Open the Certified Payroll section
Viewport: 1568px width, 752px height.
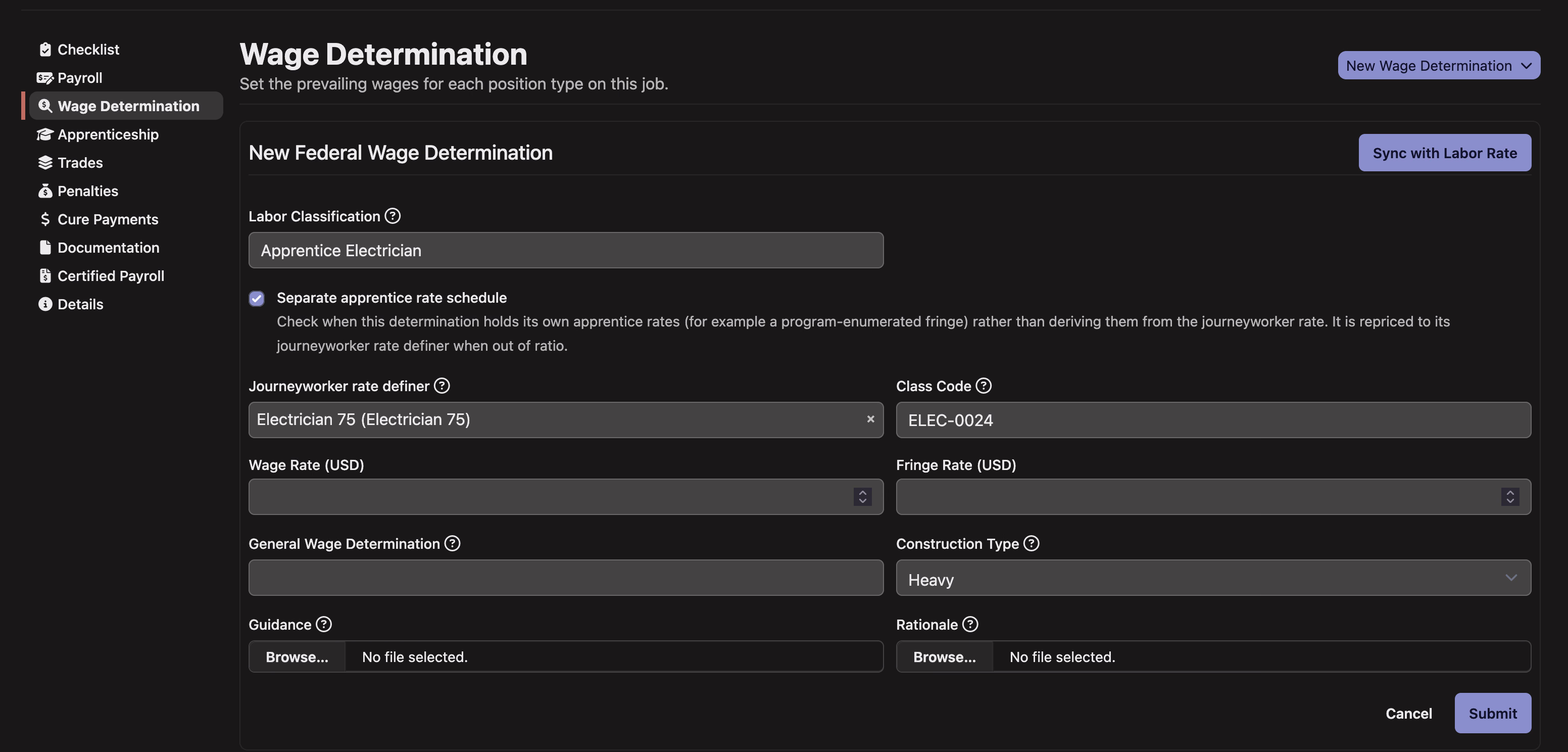tap(111, 276)
